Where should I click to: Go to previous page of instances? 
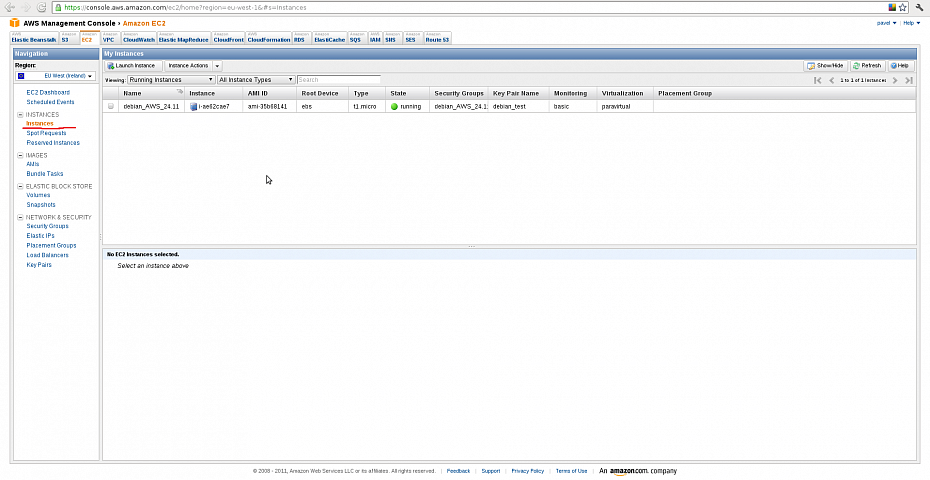click(832, 80)
